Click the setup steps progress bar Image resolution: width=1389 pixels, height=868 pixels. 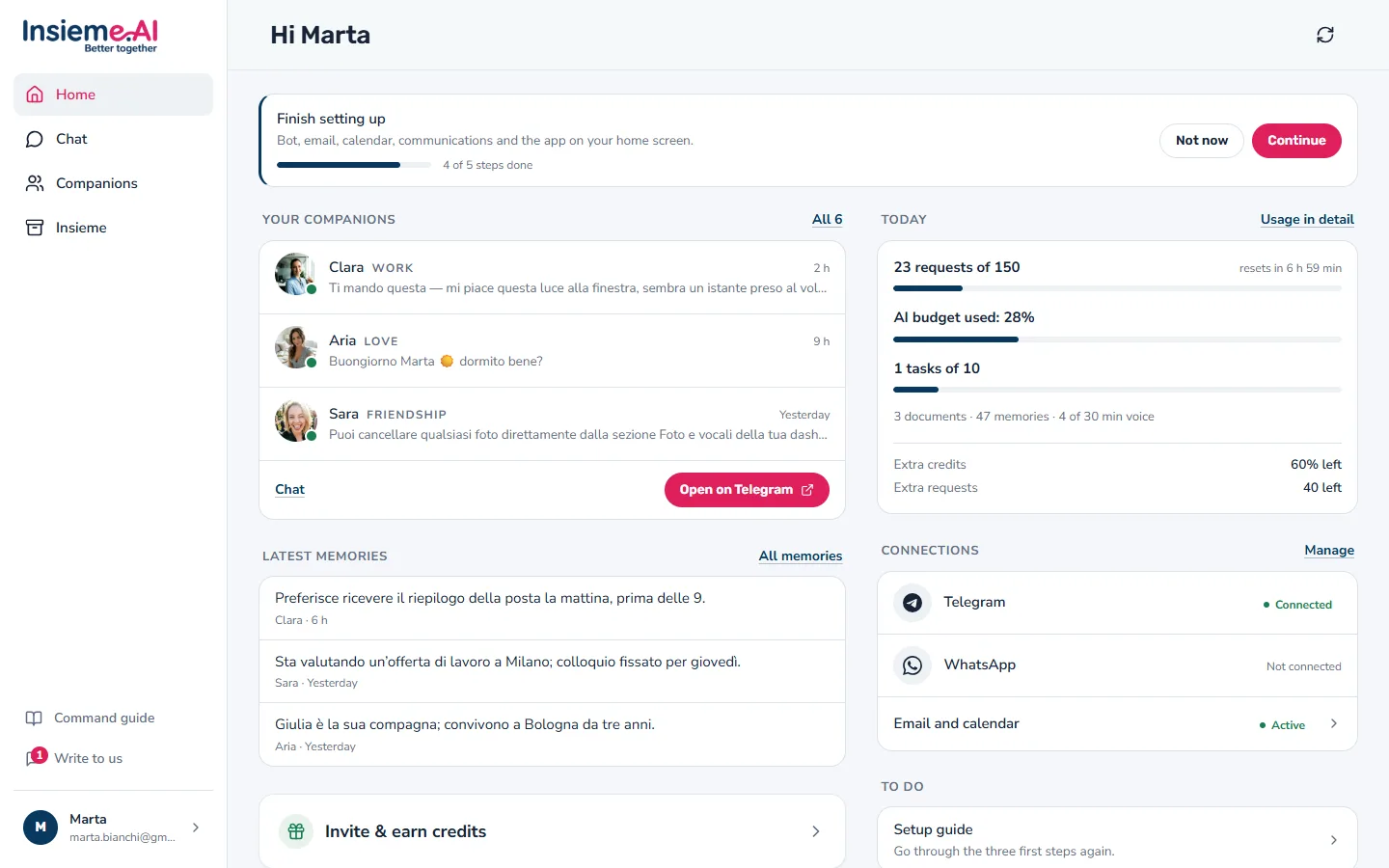pyautogui.click(x=354, y=165)
